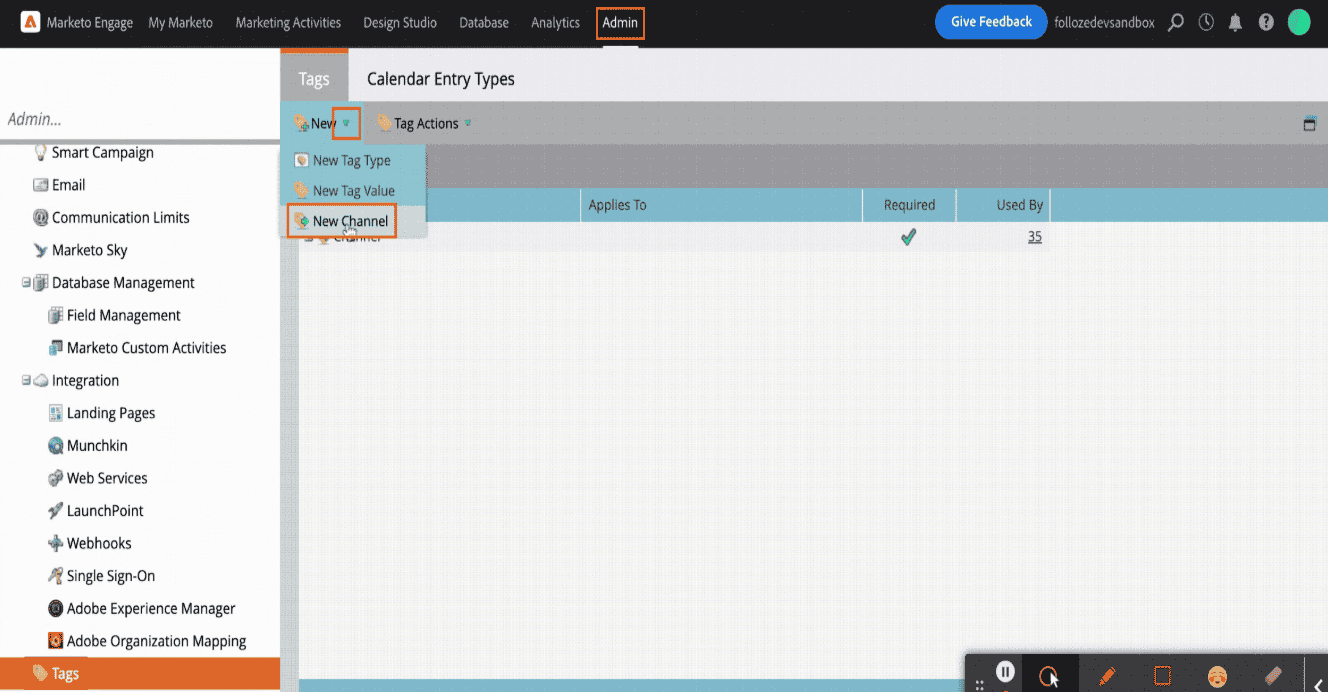The image size is (1328, 692).
Task: Open the New dropdown arrow
Action: pyautogui.click(x=346, y=124)
